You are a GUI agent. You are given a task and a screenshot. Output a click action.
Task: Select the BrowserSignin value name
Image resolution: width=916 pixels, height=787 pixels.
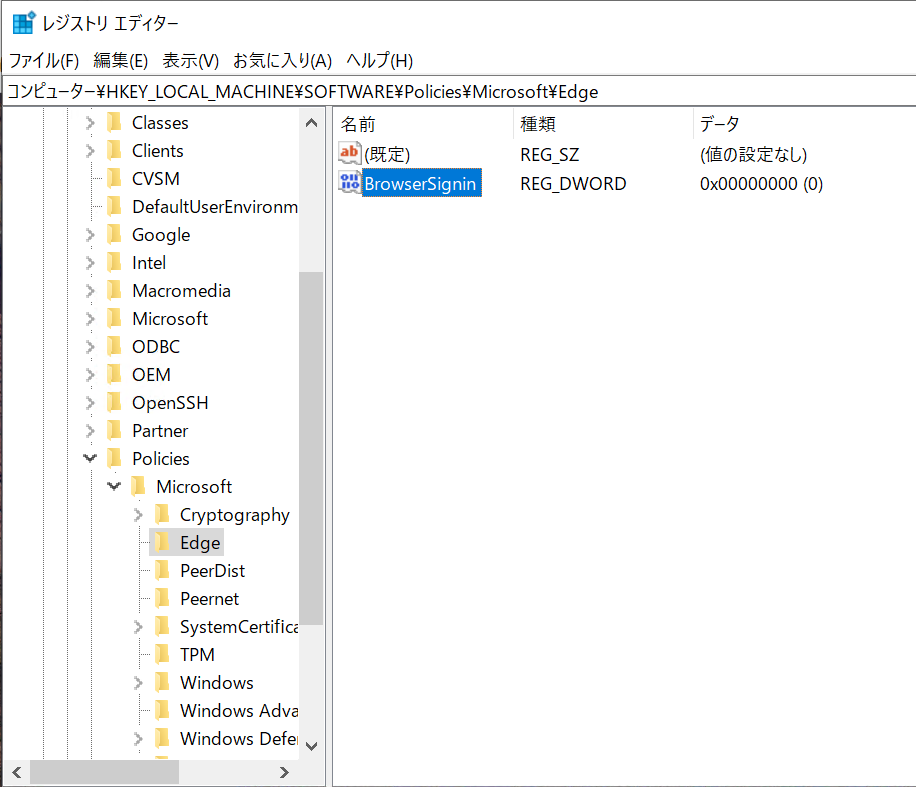click(x=421, y=183)
